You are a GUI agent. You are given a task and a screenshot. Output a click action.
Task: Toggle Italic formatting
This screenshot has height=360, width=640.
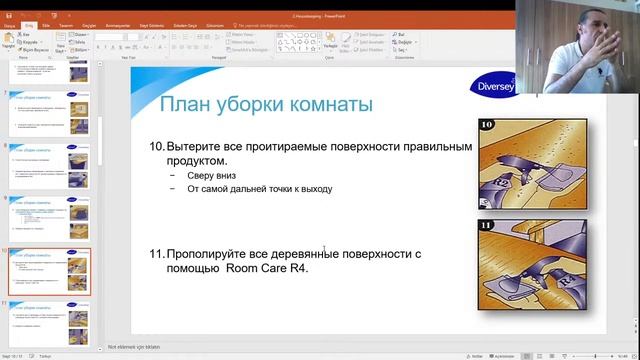coord(105,48)
